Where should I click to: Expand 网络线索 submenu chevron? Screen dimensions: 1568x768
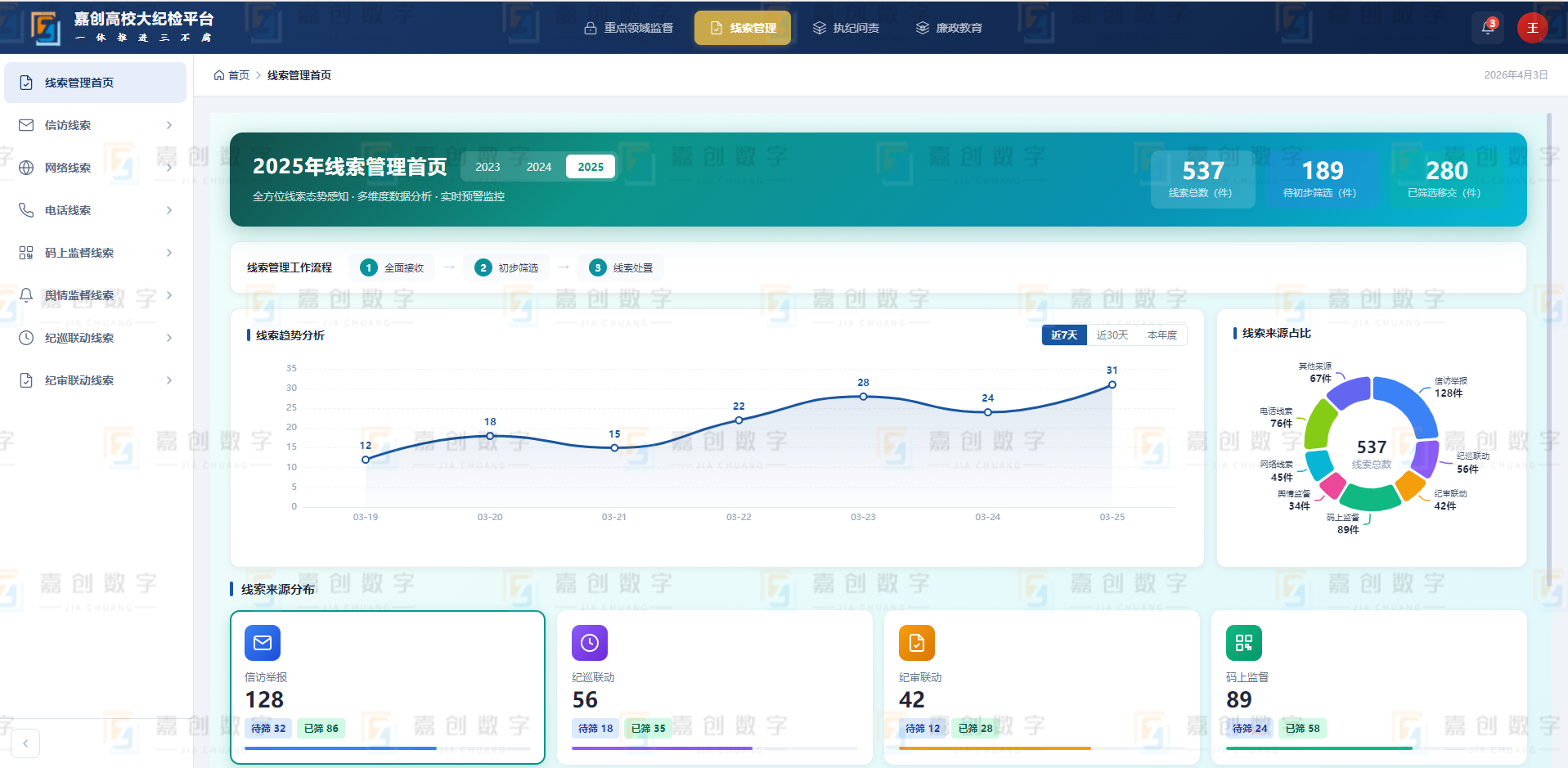[169, 168]
